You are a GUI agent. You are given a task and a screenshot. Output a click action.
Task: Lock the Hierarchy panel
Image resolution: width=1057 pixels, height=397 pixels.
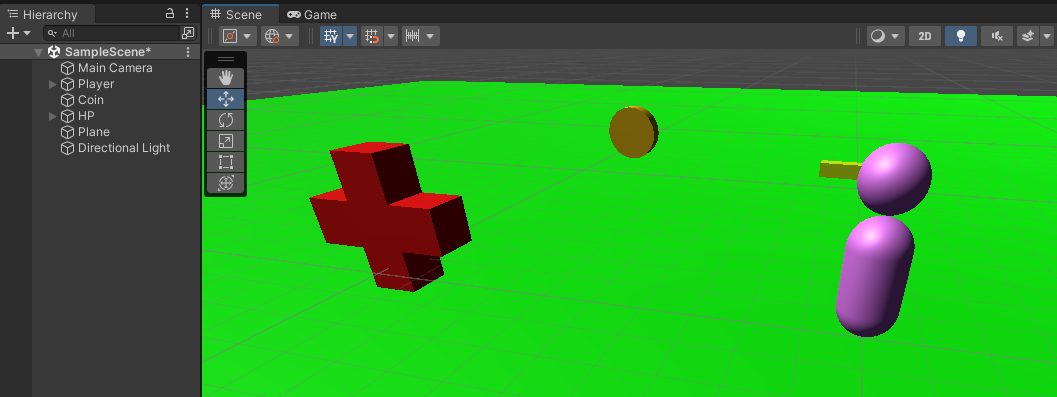pyautogui.click(x=170, y=13)
